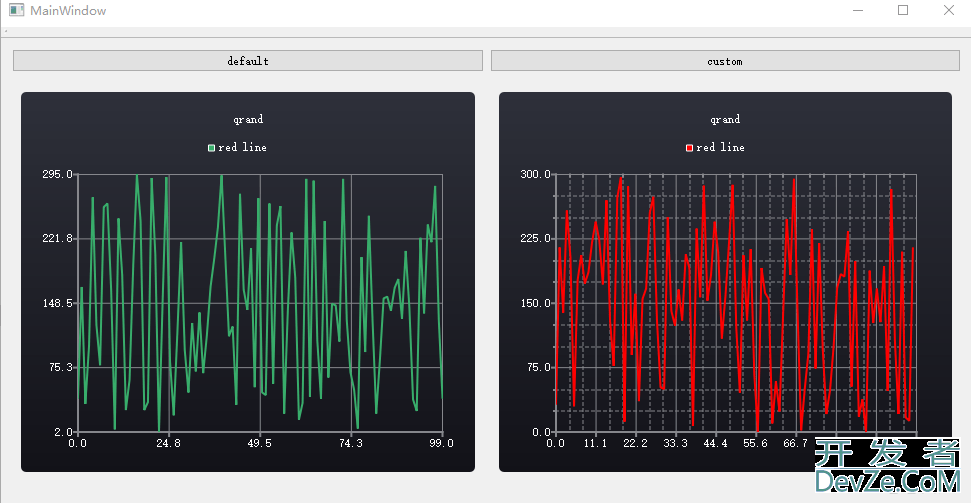Click the MainWindow title text
The height and width of the screenshot is (503, 971).
coord(68,10)
